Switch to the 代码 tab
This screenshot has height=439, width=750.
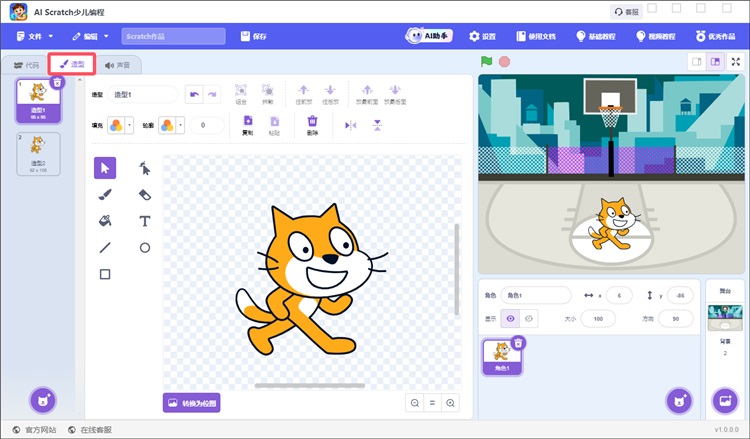click(x=25, y=65)
